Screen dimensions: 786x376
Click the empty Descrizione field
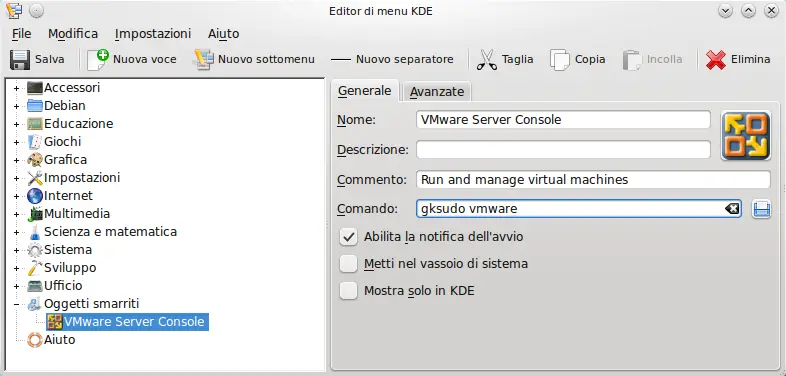(563, 149)
